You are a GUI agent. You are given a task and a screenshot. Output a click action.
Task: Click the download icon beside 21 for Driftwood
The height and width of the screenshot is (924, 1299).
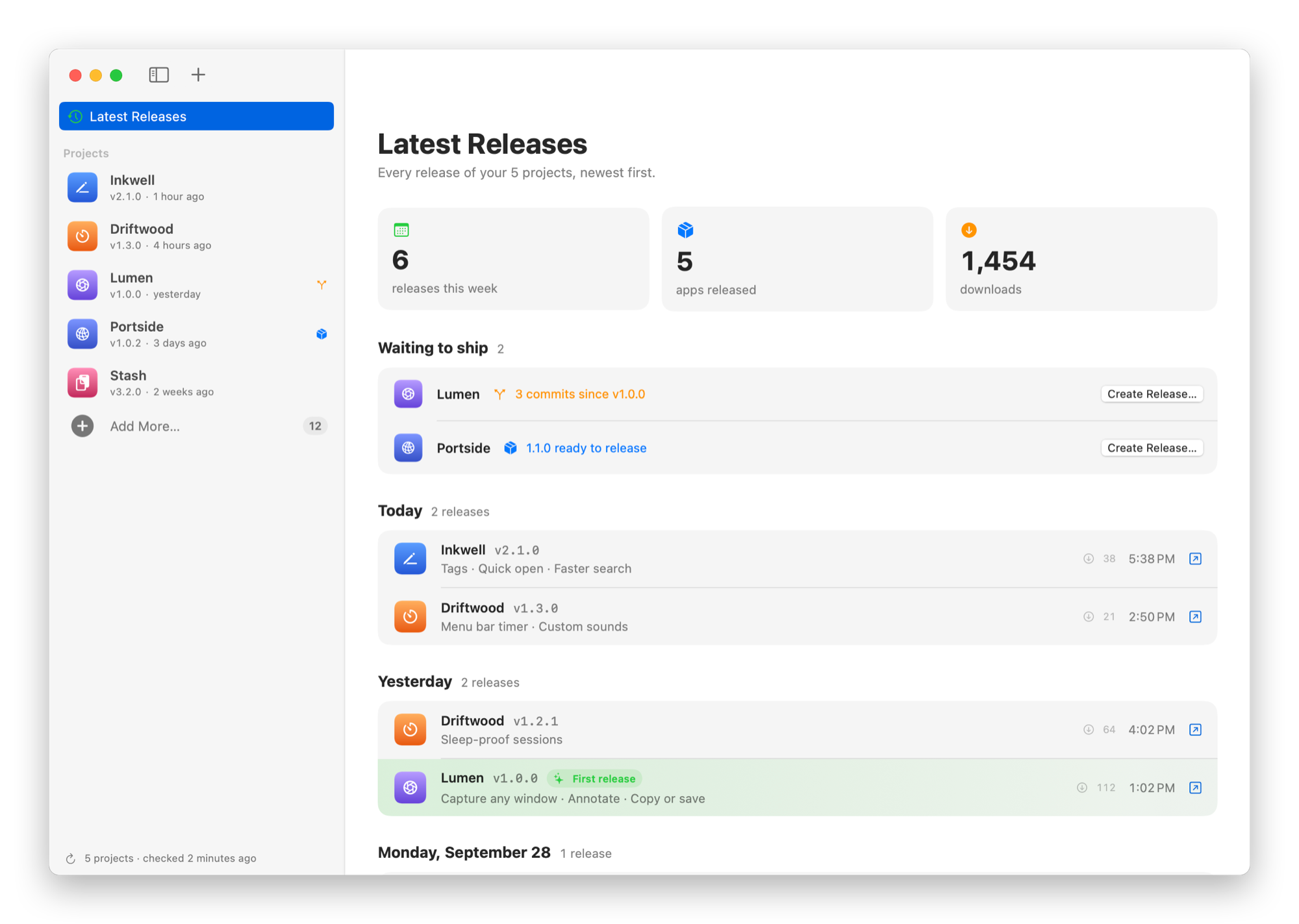pos(1089,617)
